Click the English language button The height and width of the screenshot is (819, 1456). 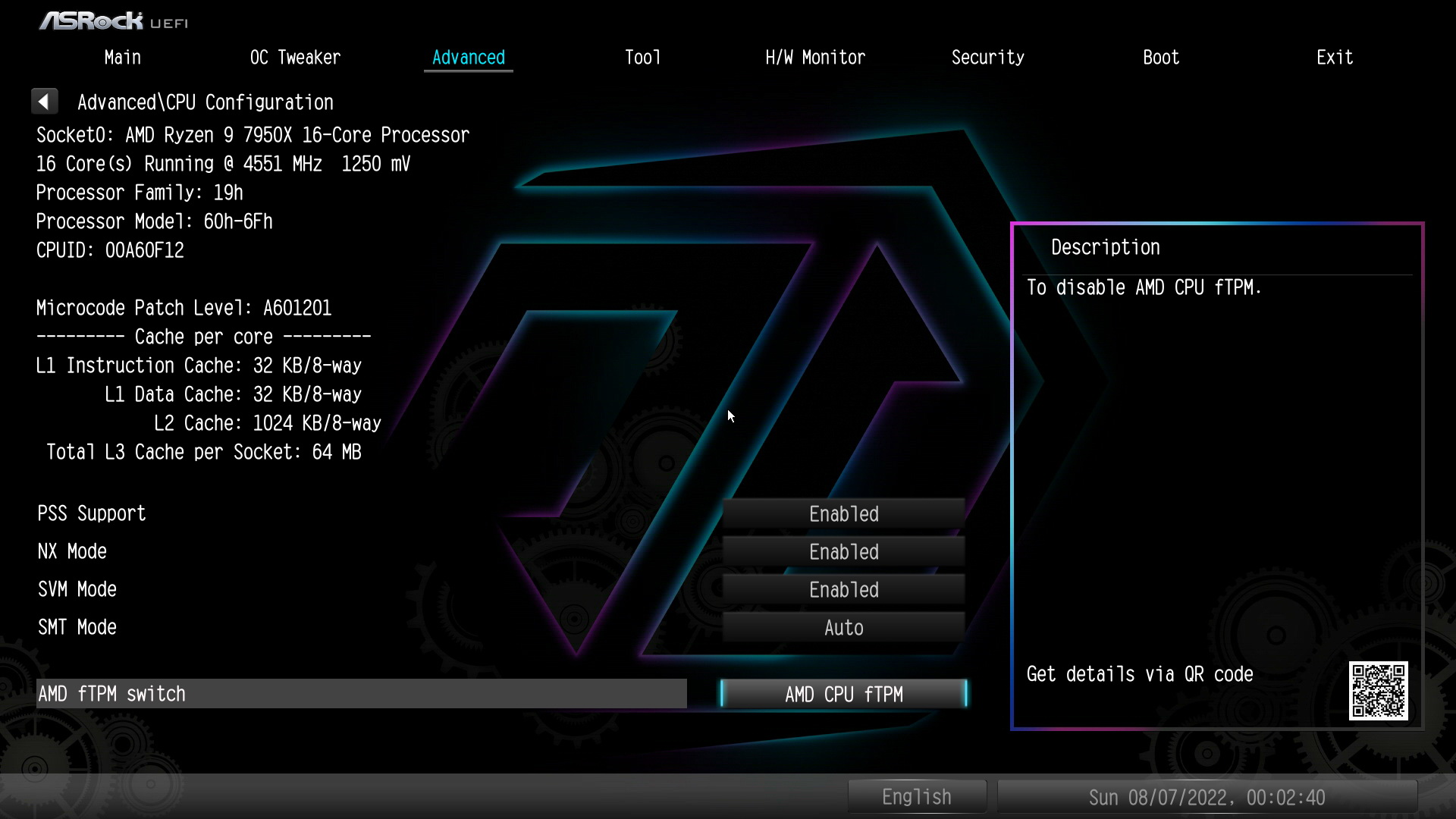click(917, 797)
